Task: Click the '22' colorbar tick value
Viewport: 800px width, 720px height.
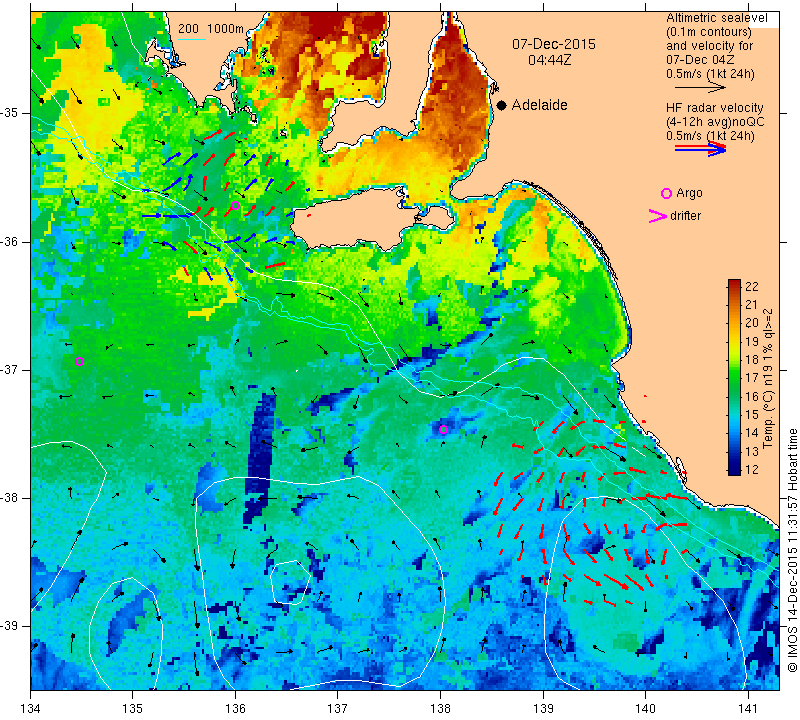Action: [x=752, y=286]
